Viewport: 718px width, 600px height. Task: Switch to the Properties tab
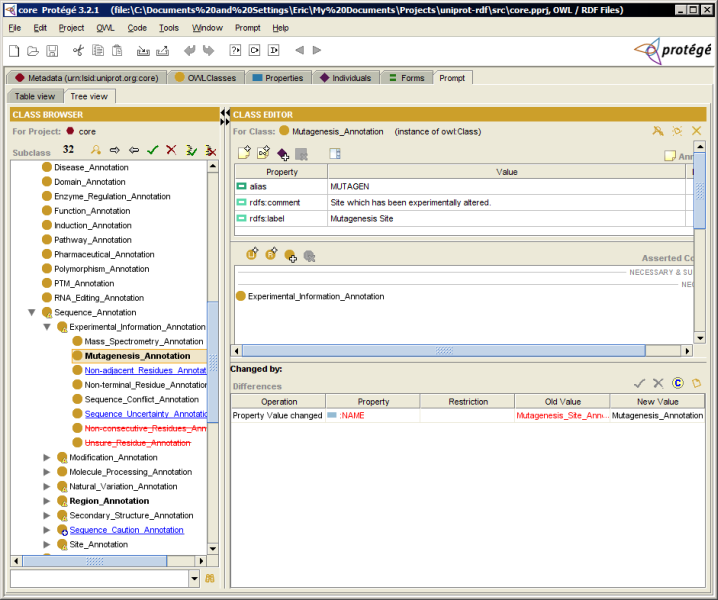[x=278, y=78]
